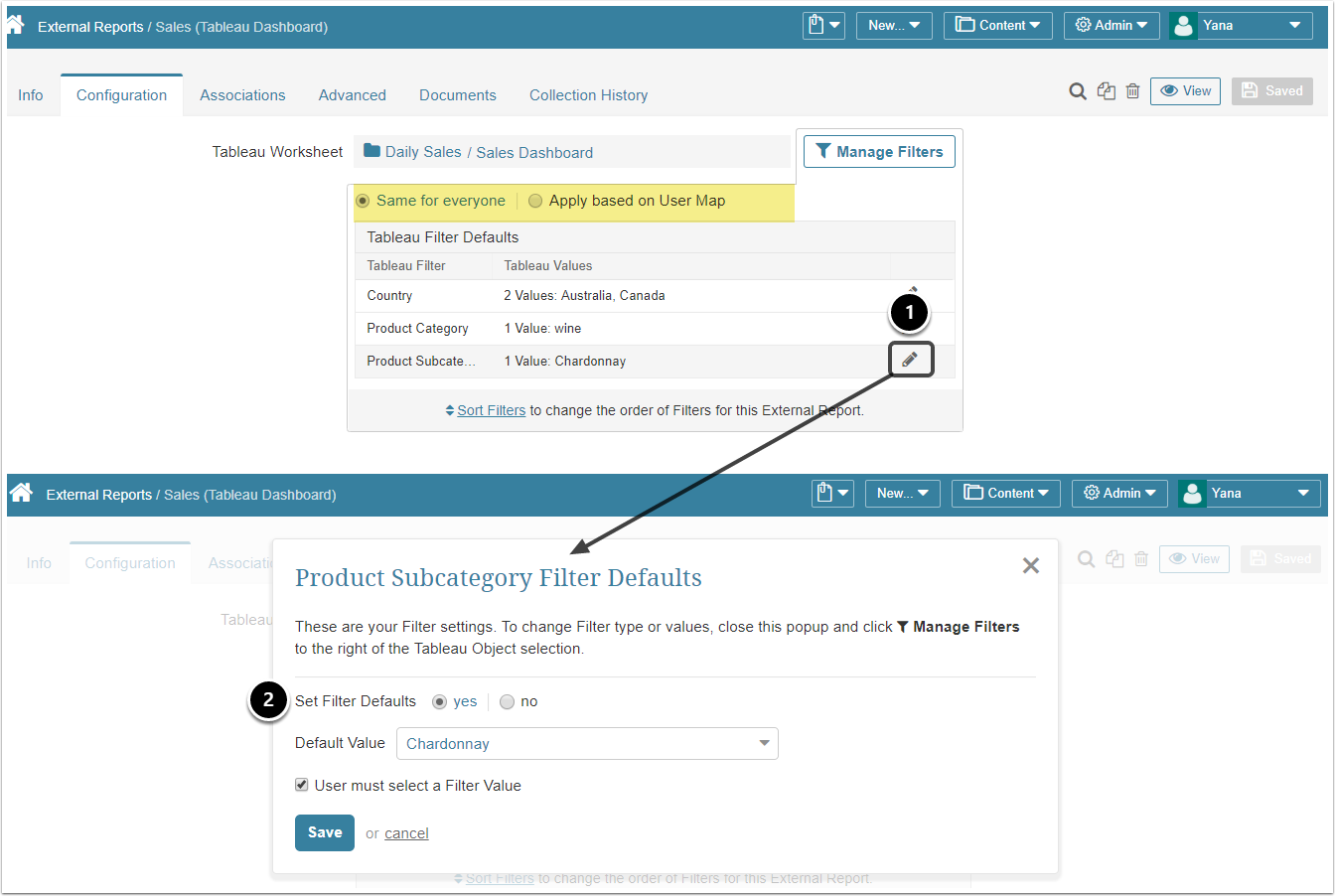
Task: Click the undimmed Sort Filters link
Action: [492, 410]
